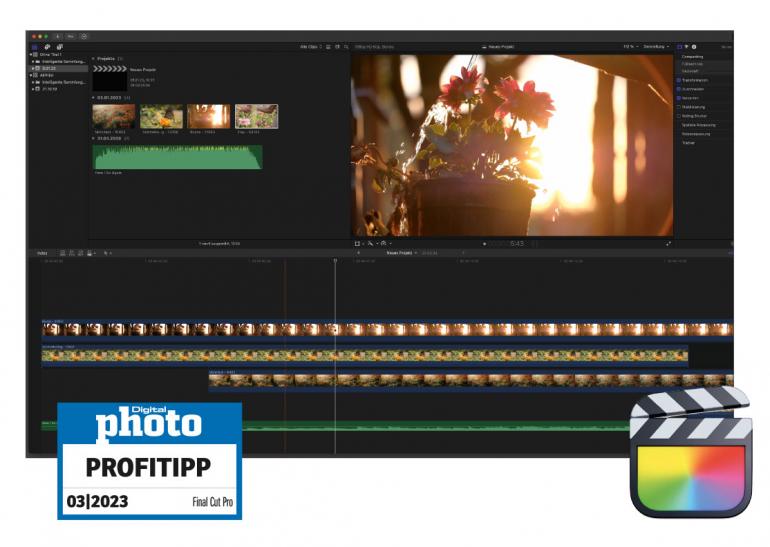Toggle the Verzerren checkbox in inspector
The image size is (770, 547).
pos(679,98)
